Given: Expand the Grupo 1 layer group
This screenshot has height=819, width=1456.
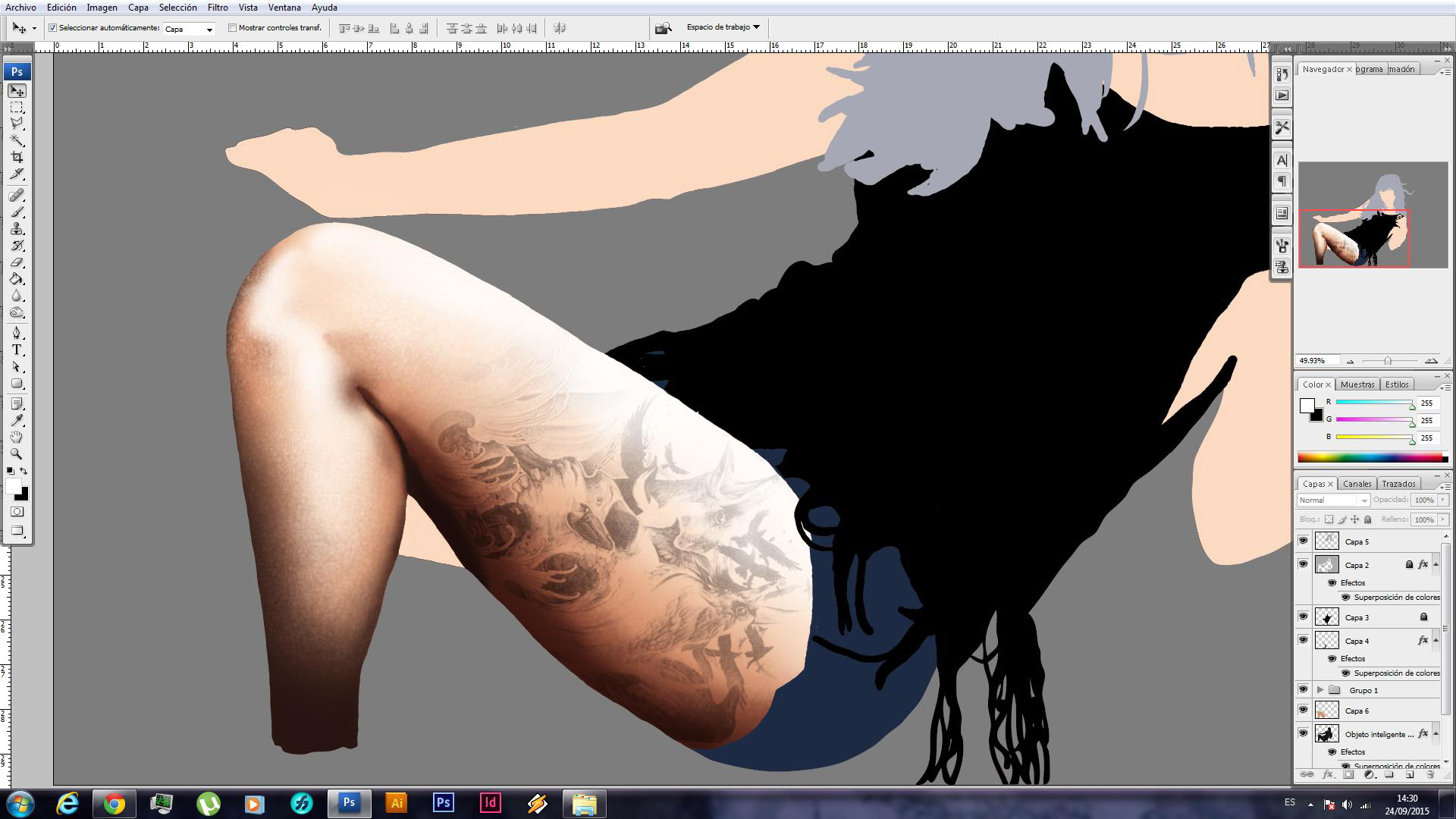Looking at the screenshot, I should (x=1320, y=690).
